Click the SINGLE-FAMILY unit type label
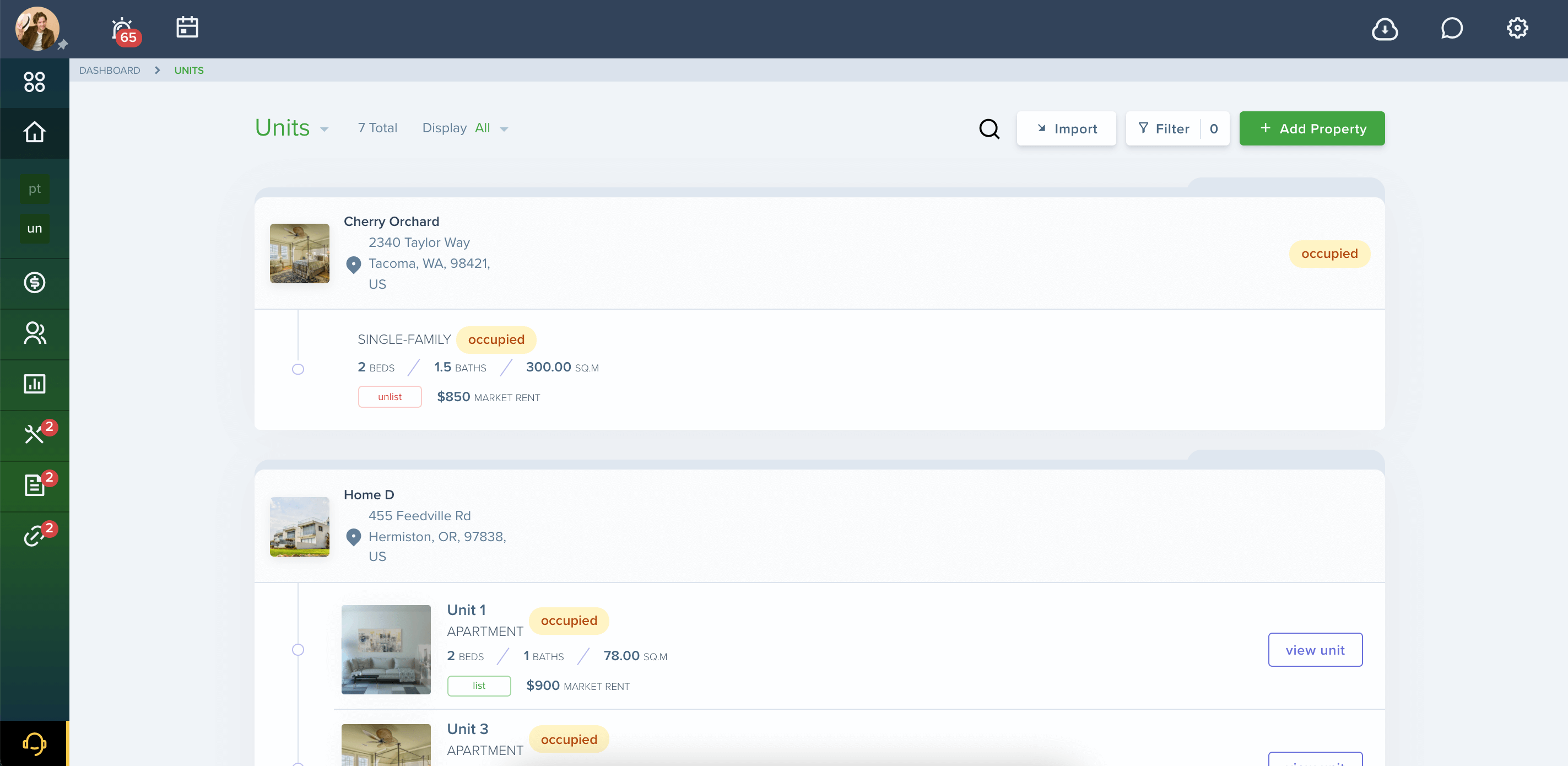 pos(404,340)
